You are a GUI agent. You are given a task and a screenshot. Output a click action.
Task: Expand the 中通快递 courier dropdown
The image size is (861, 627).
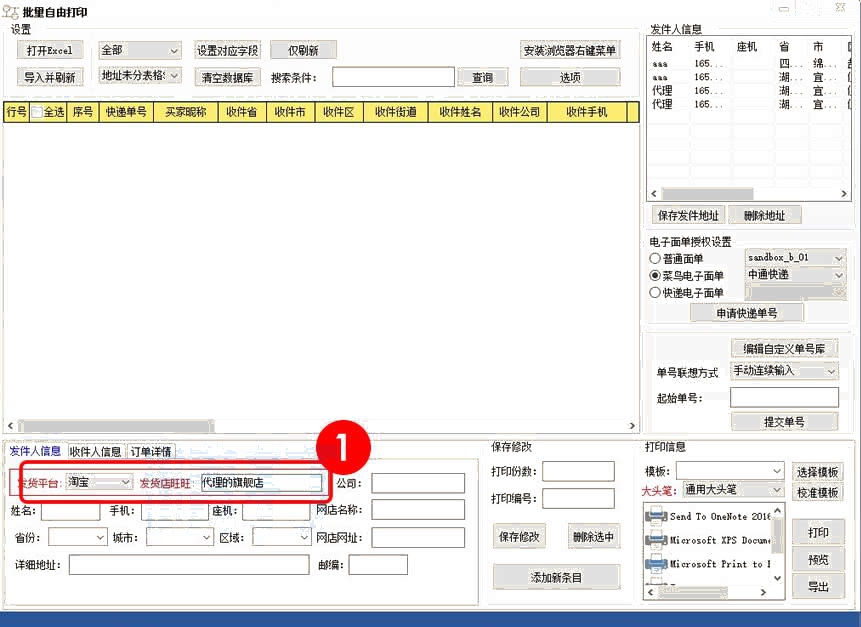pos(794,274)
